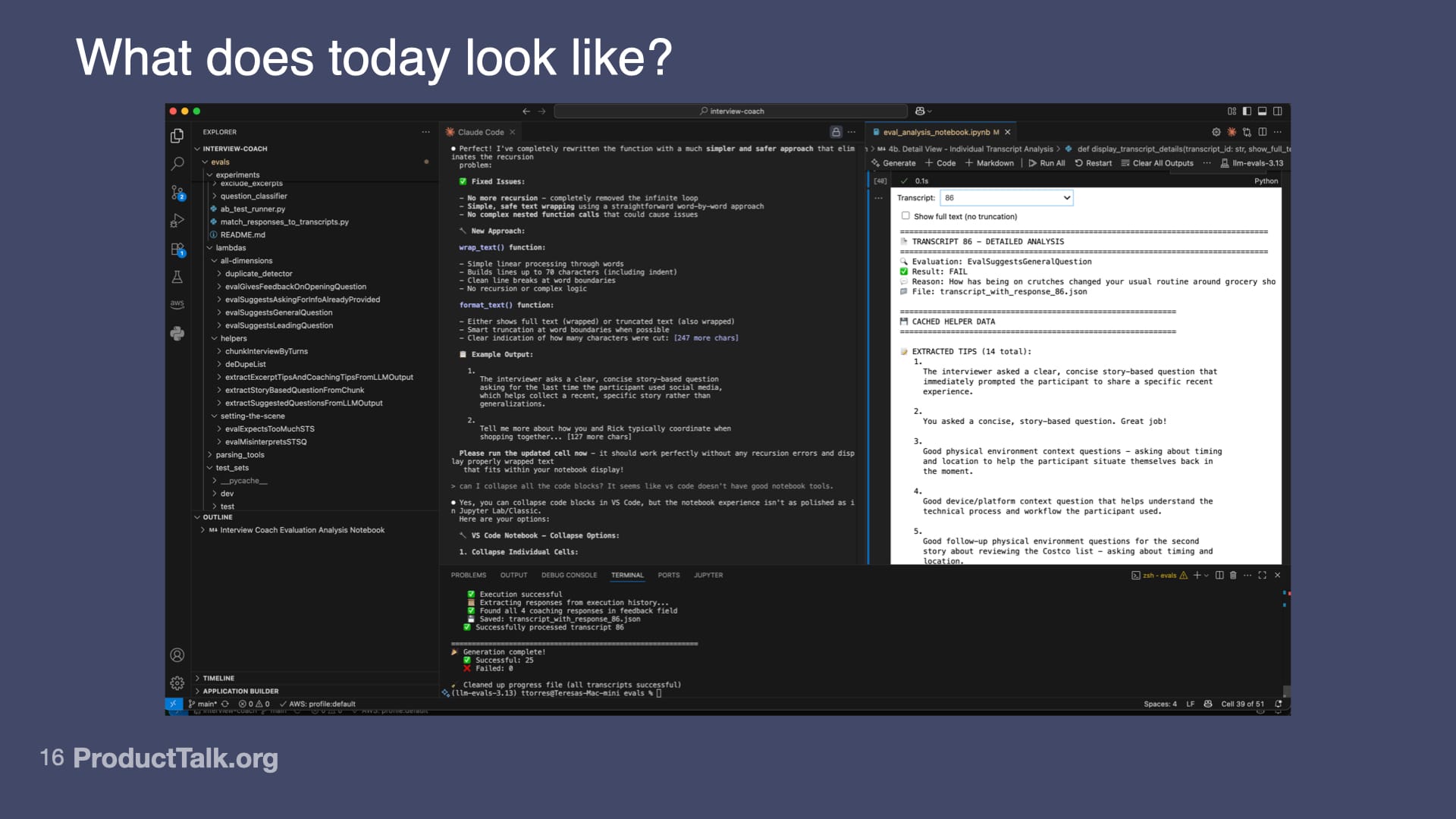The image size is (1456, 819).
Task: Open the Source Control view
Action: [177, 192]
